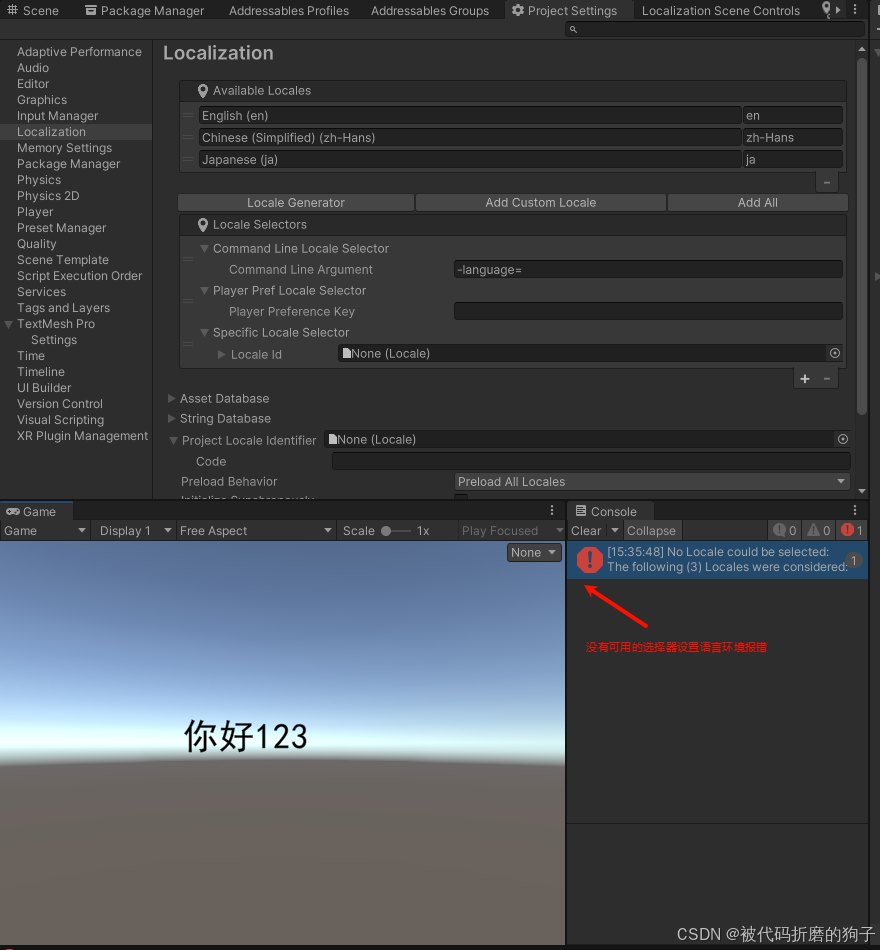Click the Add Custom Locale button
The width and height of the screenshot is (880, 950).
tap(541, 202)
